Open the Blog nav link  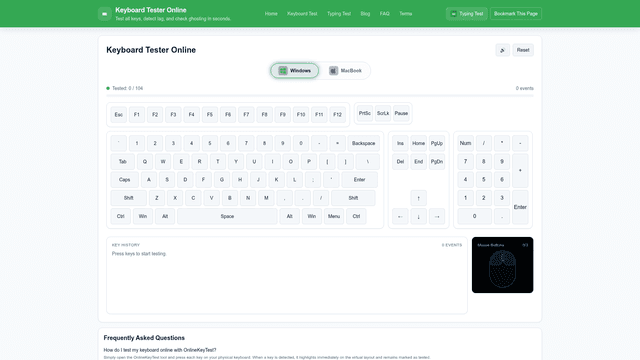(x=365, y=14)
